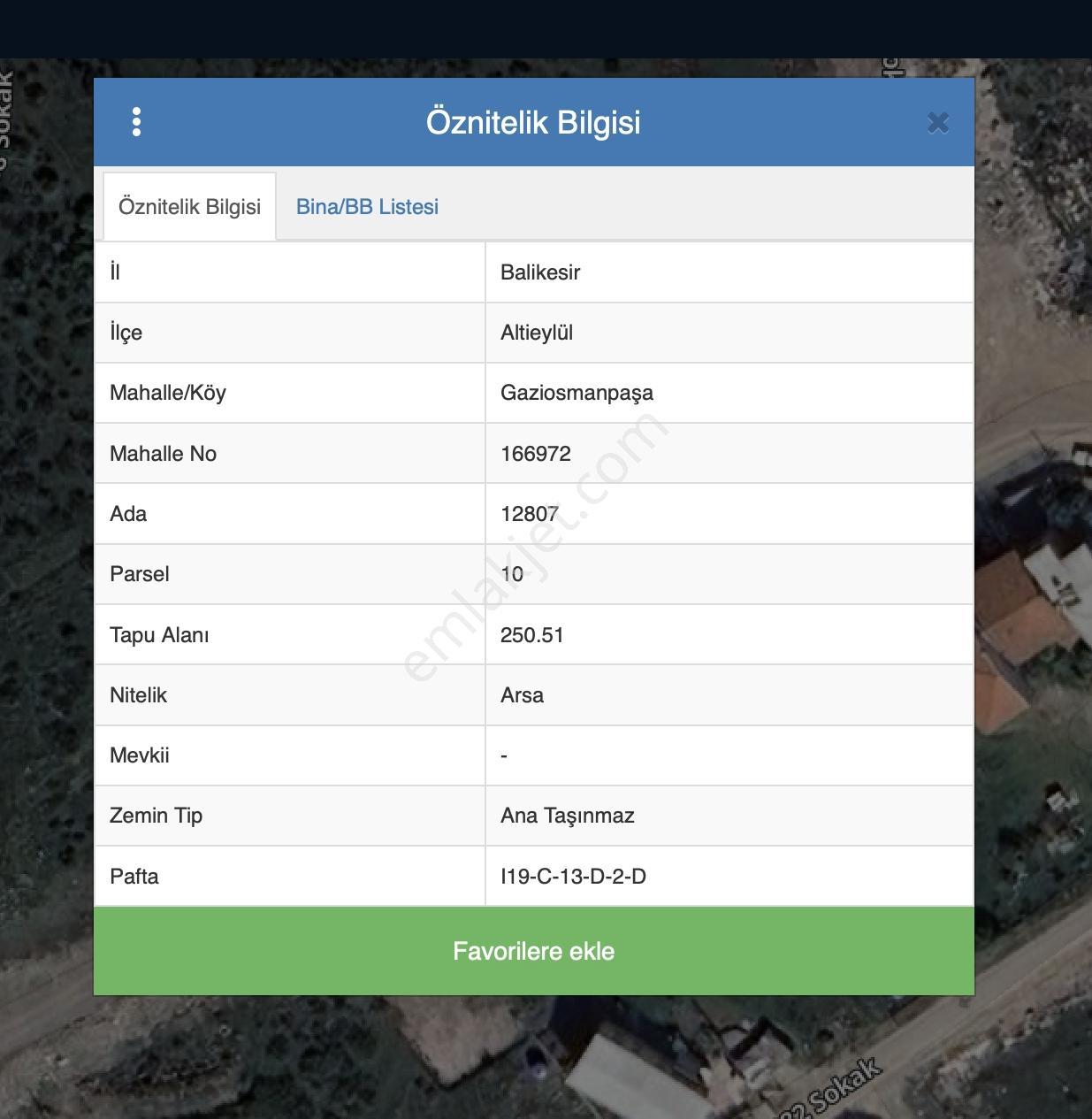Select the İlçe value Altieylül
Screen dimensions: 1092x1119
(x=537, y=333)
